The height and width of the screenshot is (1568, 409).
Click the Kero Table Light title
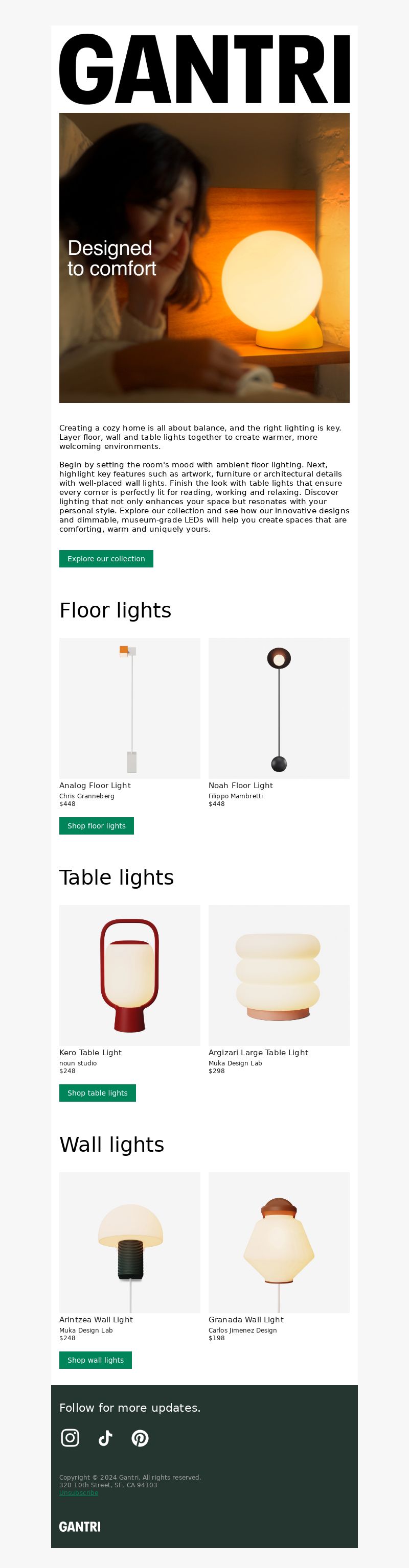(x=90, y=1053)
